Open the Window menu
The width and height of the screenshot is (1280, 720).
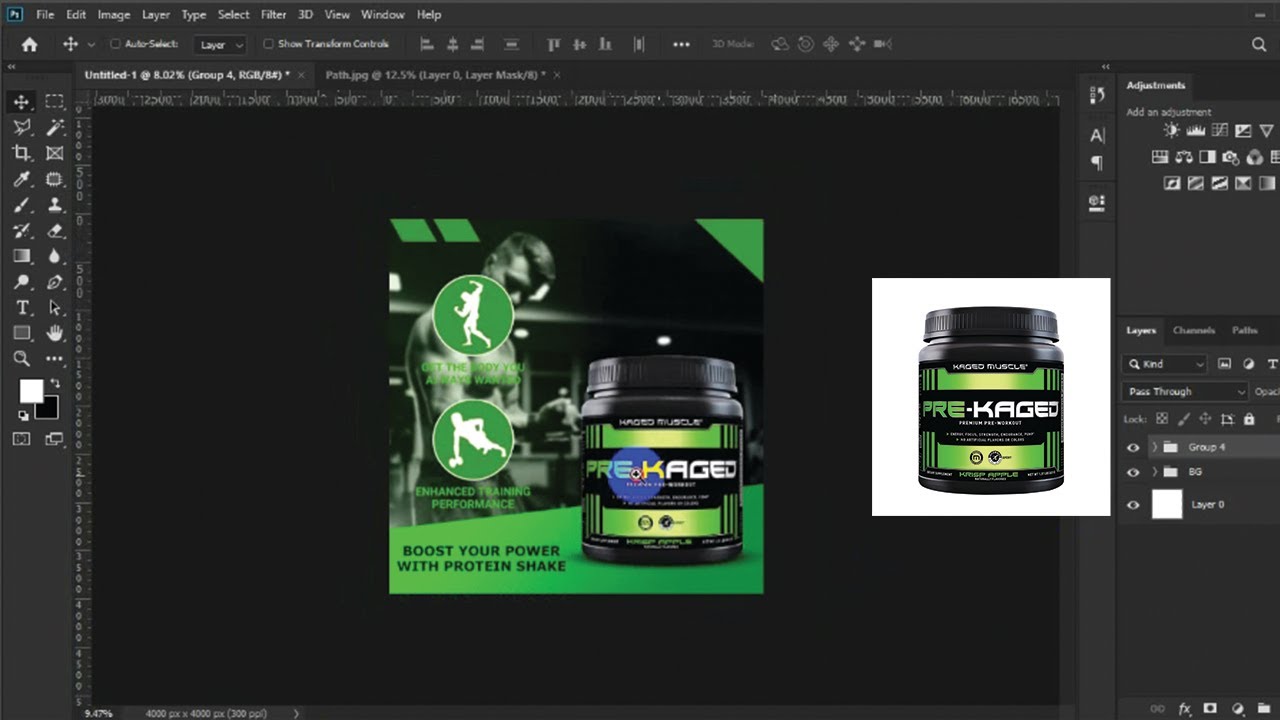click(382, 15)
